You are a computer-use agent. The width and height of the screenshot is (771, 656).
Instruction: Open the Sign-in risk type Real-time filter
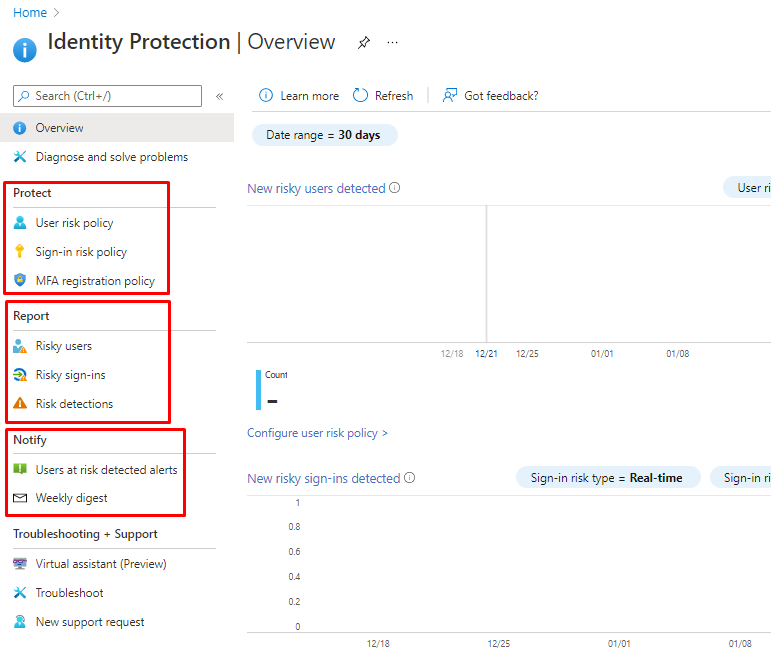click(607, 478)
